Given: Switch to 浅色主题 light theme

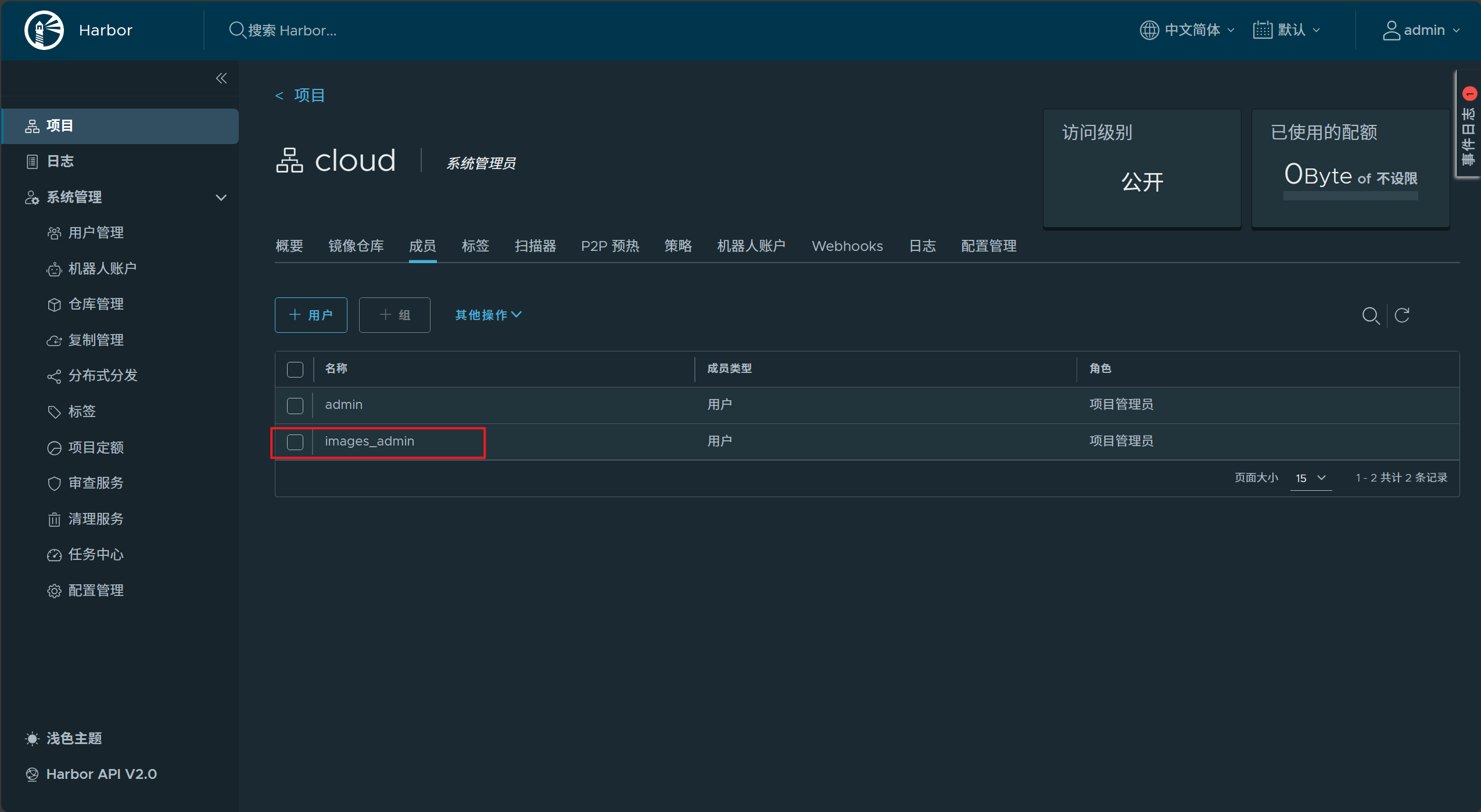Looking at the screenshot, I should coord(74,739).
